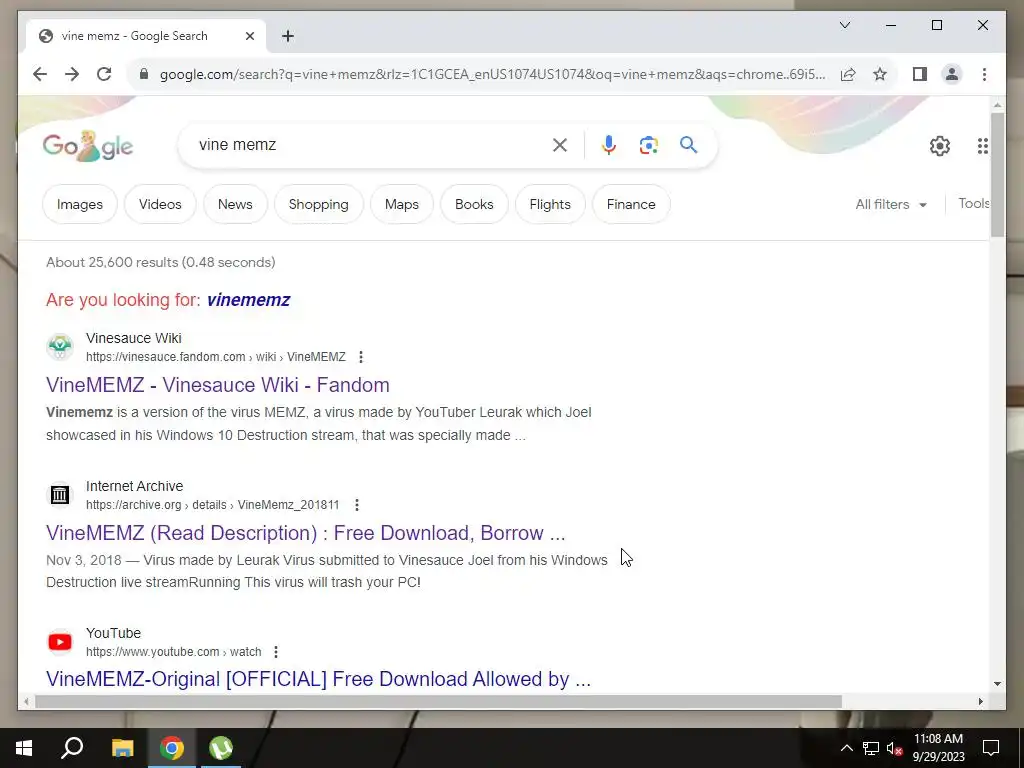Reload the current page
This screenshot has height=768, width=1024.
click(x=104, y=74)
